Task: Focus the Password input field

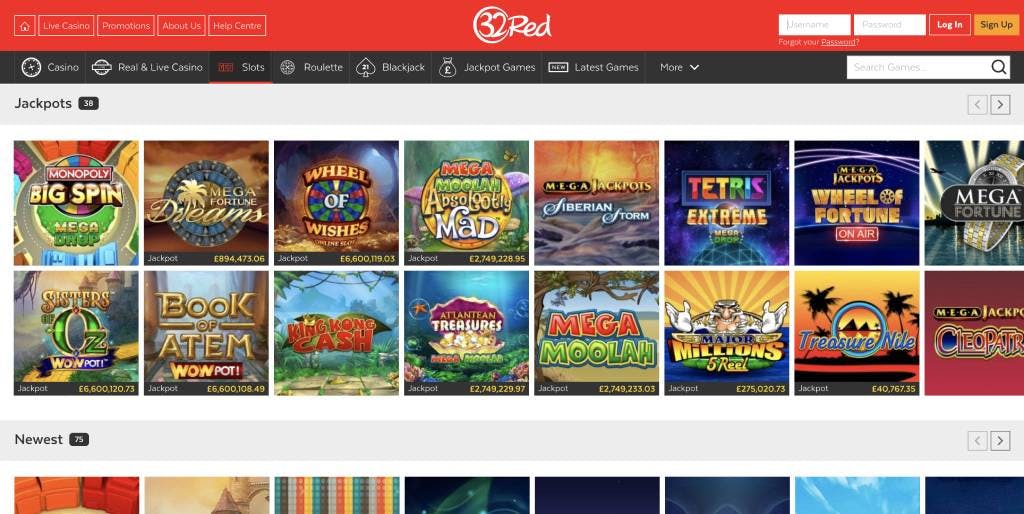Action: (889, 25)
